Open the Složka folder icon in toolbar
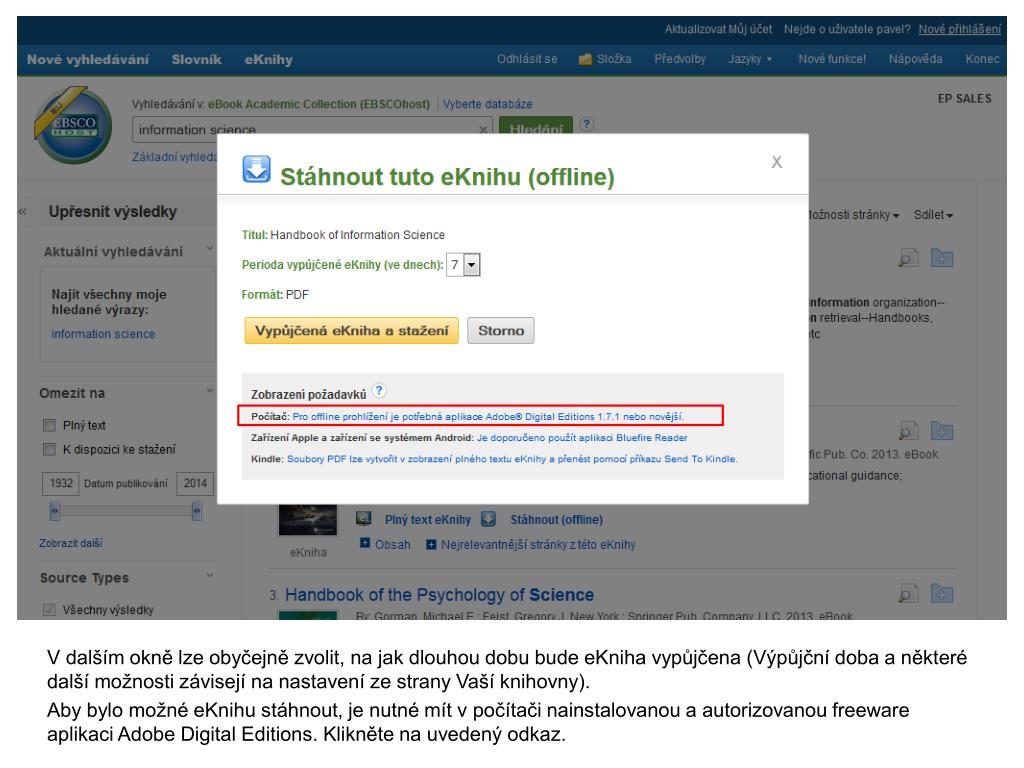The image size is (1024, 768). tap(585, 59)
